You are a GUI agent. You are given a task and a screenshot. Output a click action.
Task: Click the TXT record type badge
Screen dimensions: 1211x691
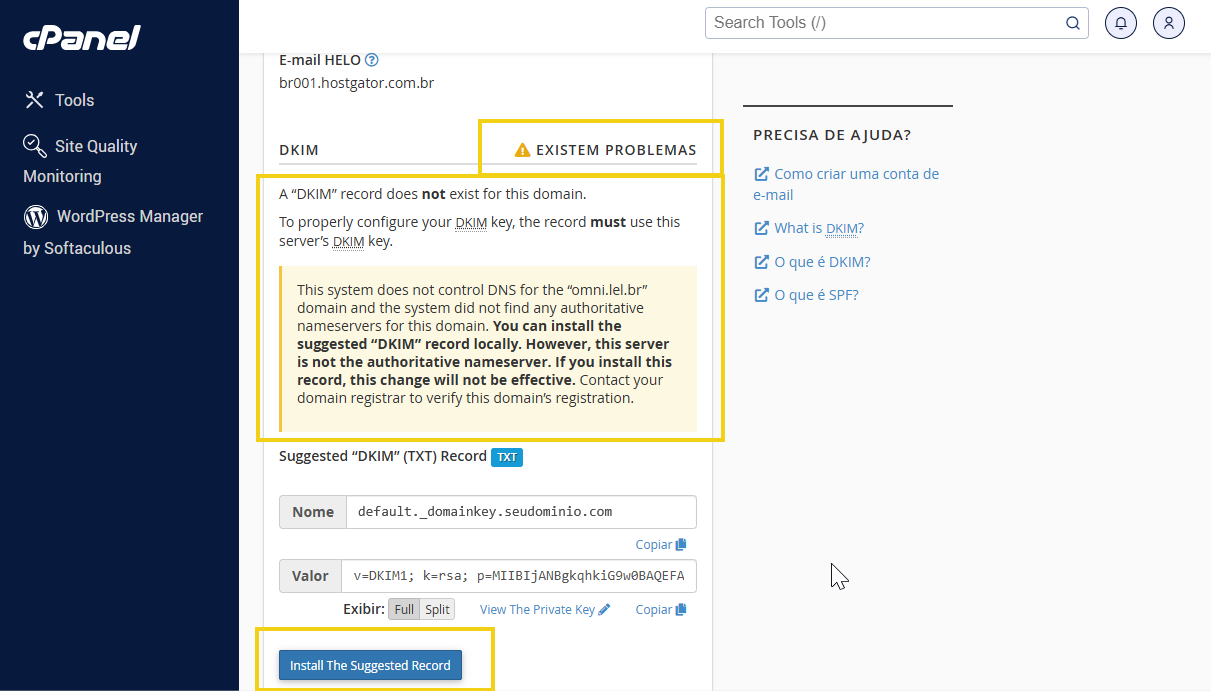[x=507, y=457]
